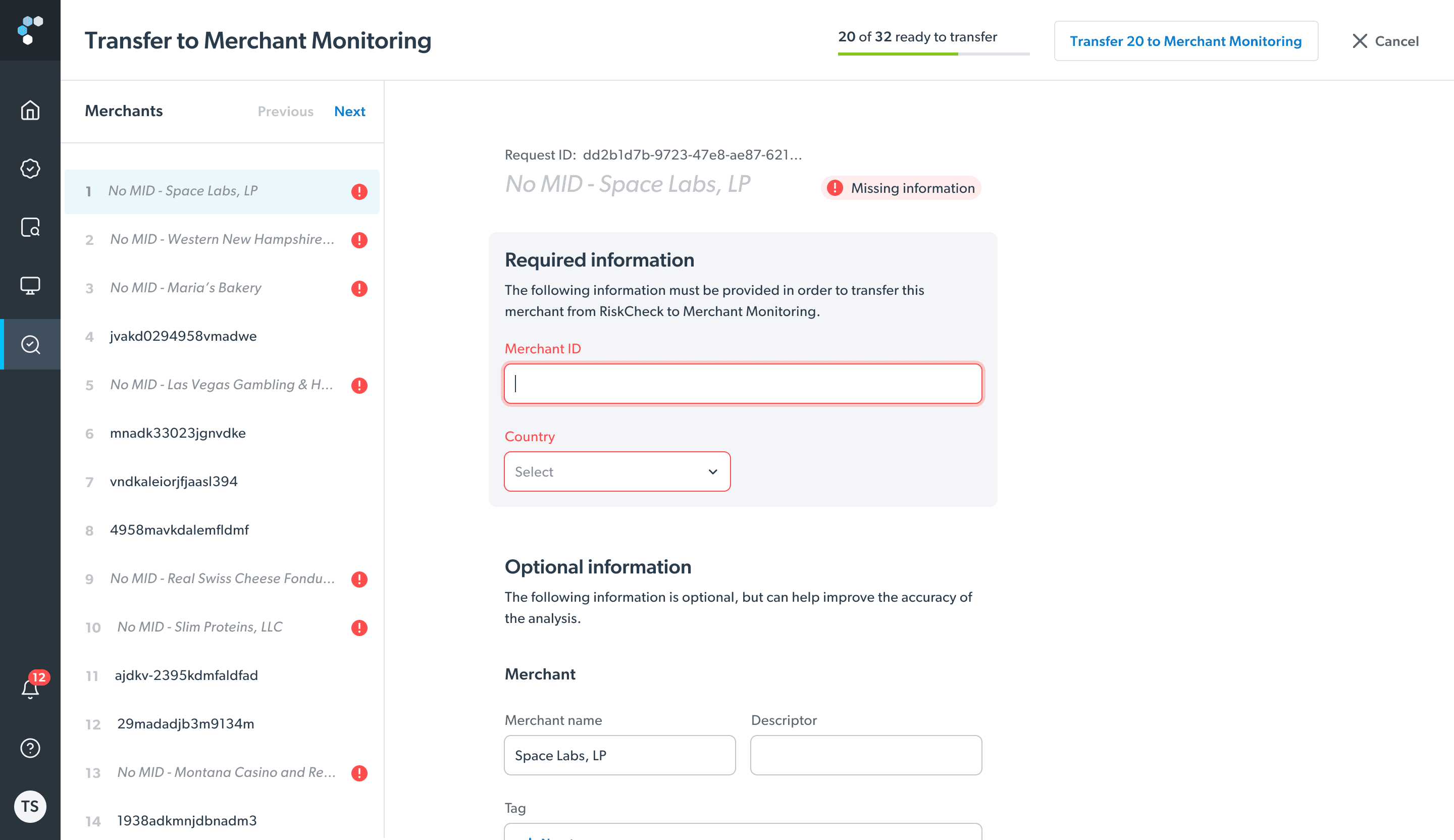Click the Country dropdown chevron arrow
1454x840 pixels.
(x=712, y=471)
